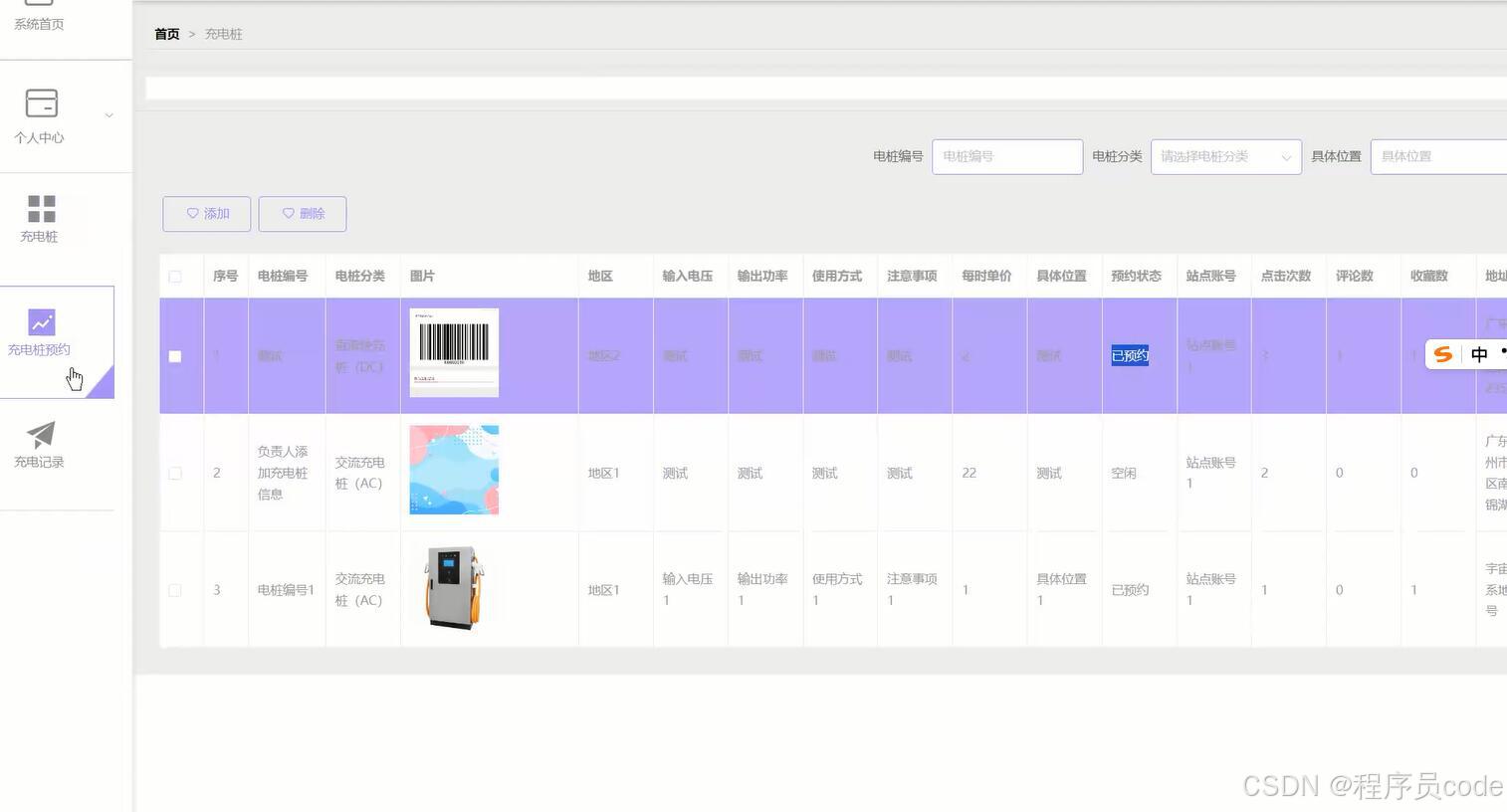Click the 图片 column header
1507x812 pixels.
(422, 276)
